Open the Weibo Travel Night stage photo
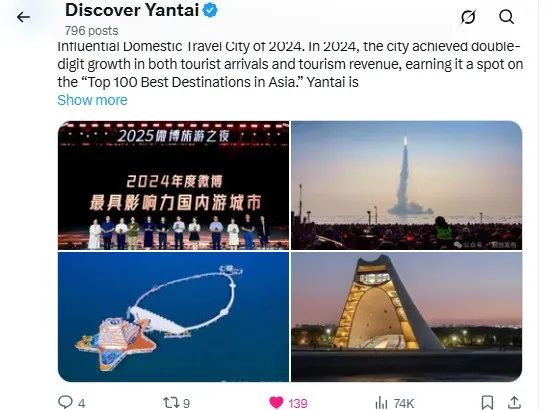Image resolution: width=552 pixels, height=410 pixels. point(173,185)
